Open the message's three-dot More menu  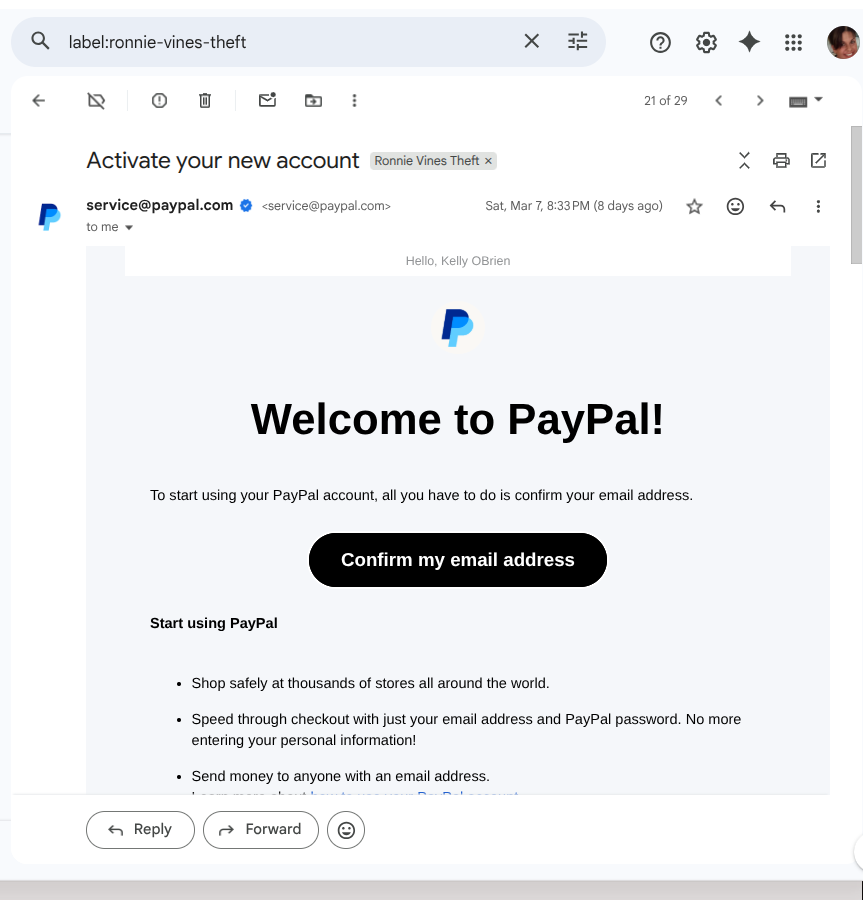818,207
